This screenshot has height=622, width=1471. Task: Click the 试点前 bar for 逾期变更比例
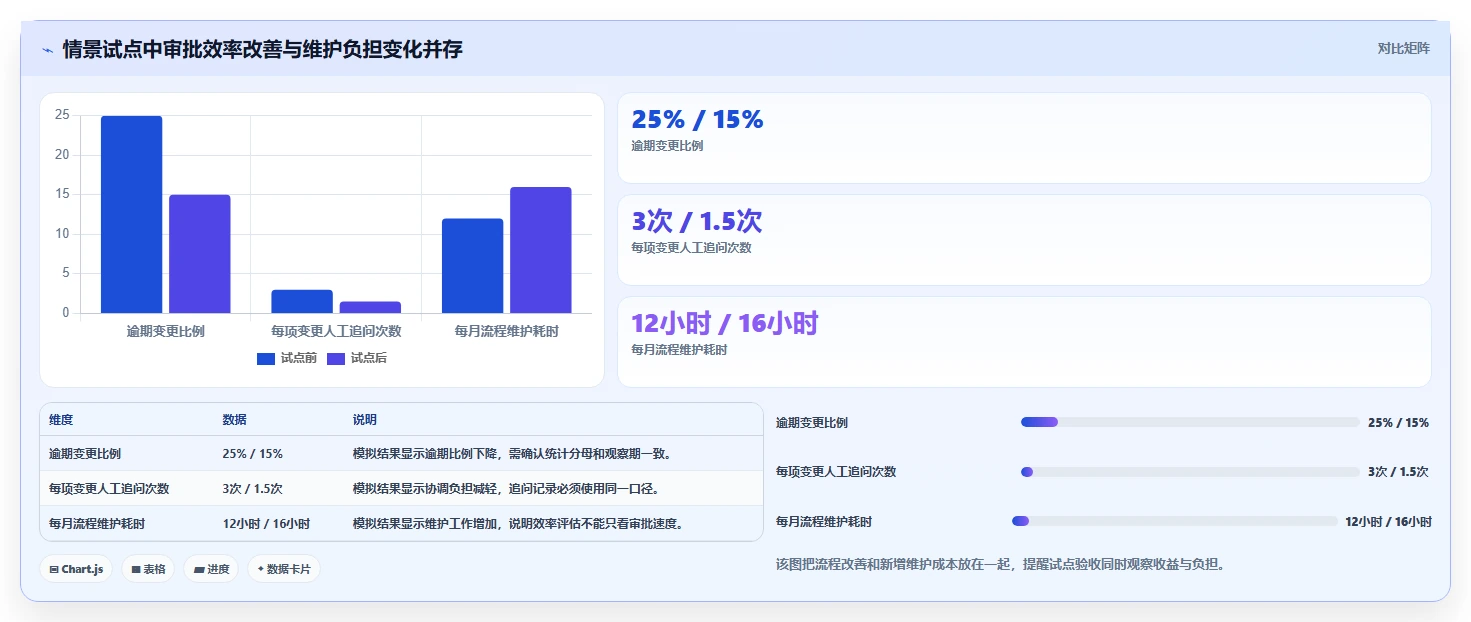point(131,214)
